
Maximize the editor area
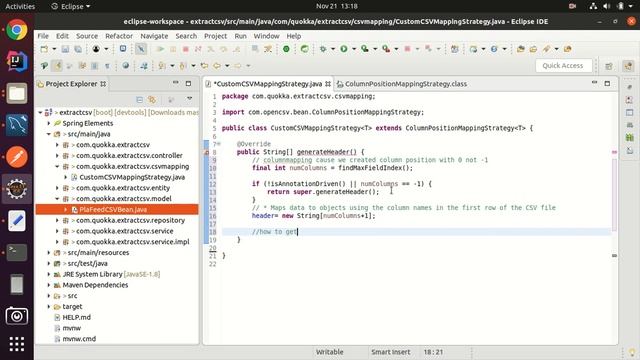(x=607, y=83)
